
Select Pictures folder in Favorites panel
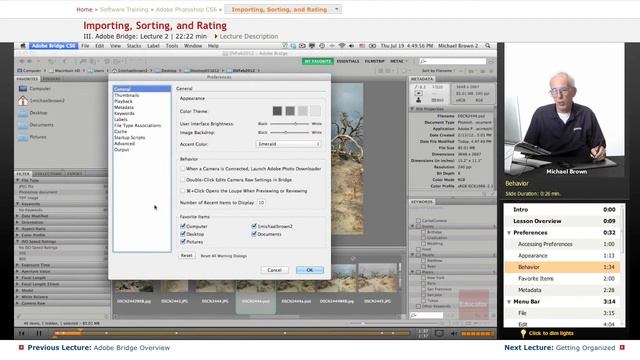coord(23,137)
